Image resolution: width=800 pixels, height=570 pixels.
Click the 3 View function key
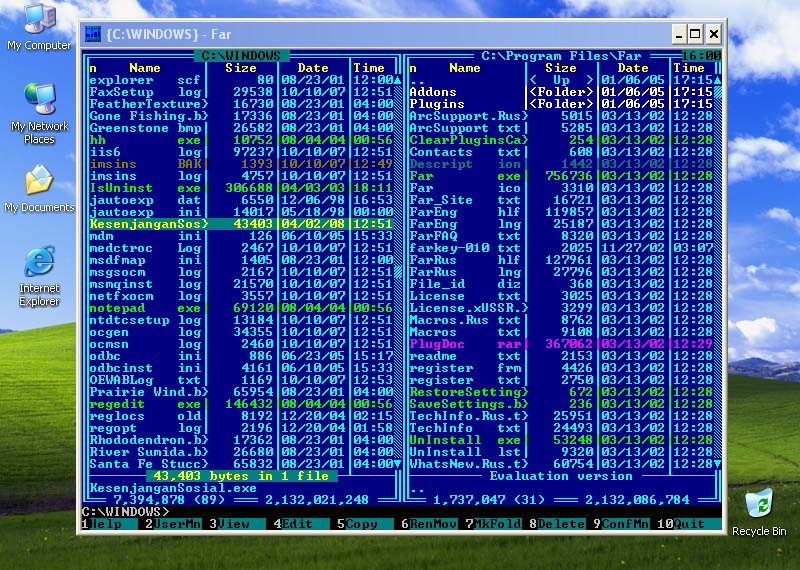point(237,524)
